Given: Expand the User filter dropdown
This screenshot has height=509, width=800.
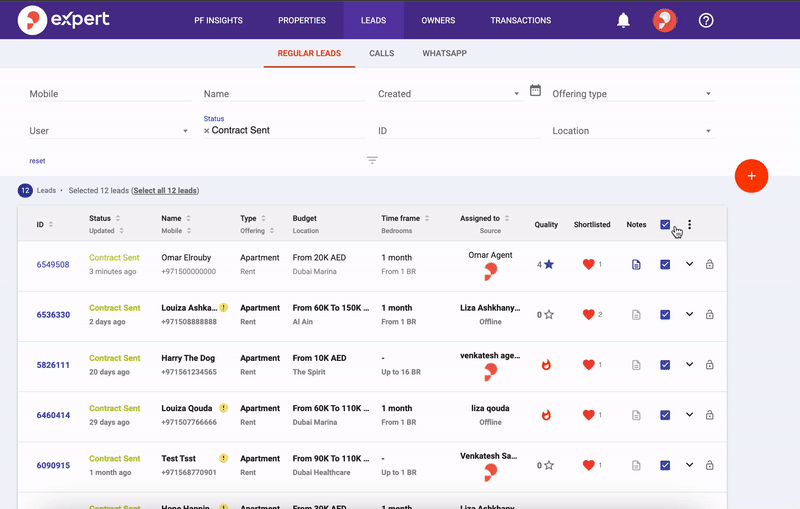Looking at the screenshot, I should pos(108,131).
